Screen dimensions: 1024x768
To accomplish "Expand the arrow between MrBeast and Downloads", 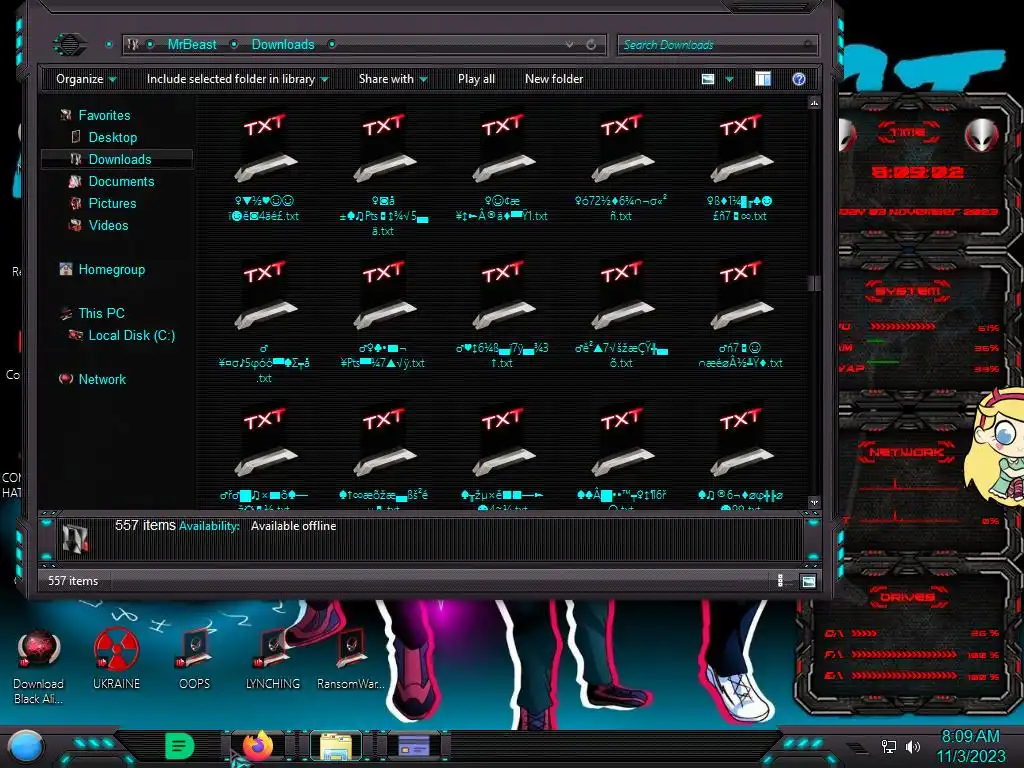I will click(x=234, y=44).
